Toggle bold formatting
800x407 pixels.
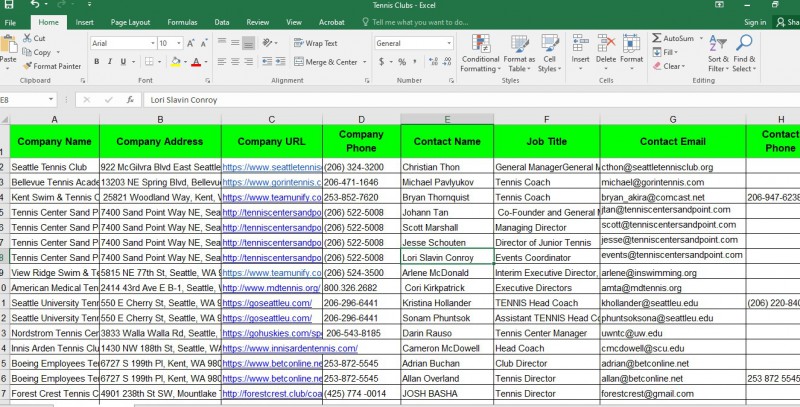click(96, 62)
